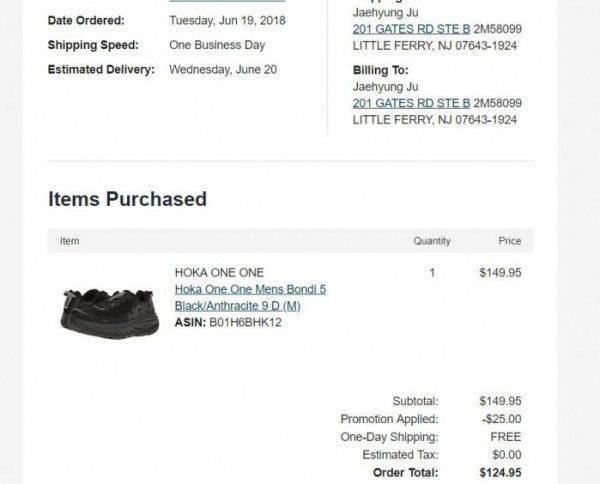
Task: Click the item row price $149.95
Action: pos(501,272)
